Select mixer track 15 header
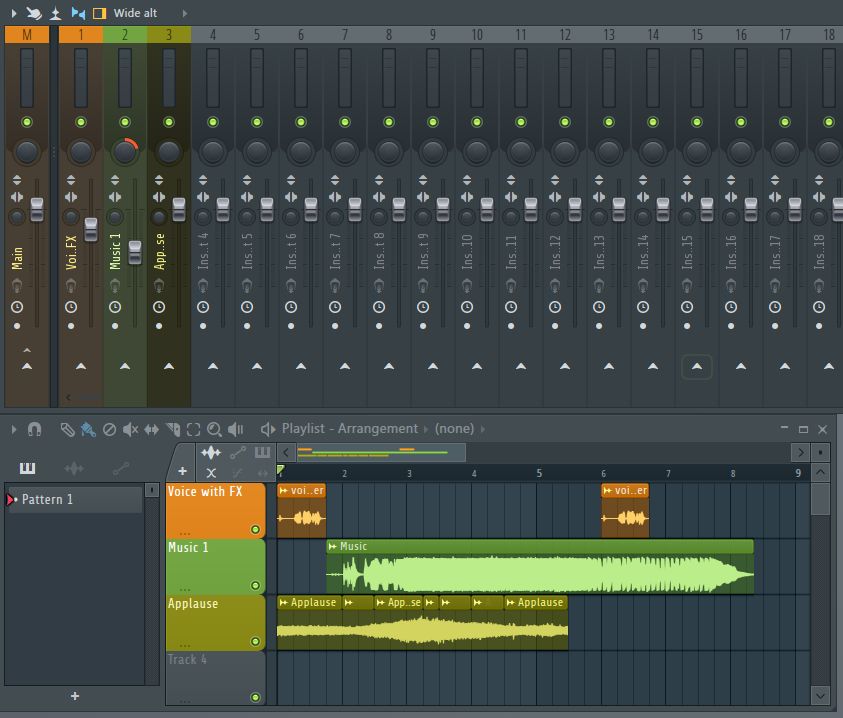 point(697,35)
